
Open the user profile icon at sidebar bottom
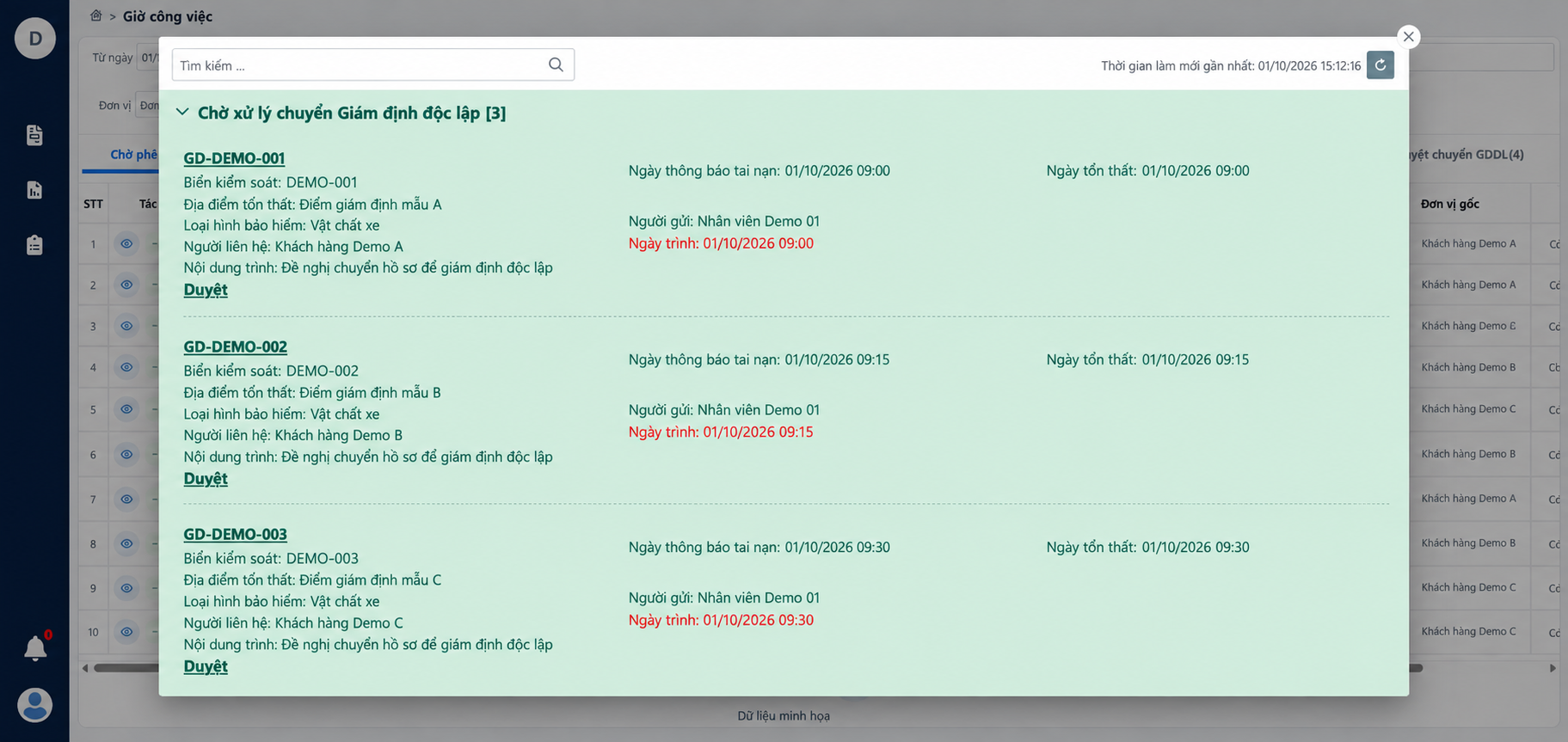coord(35,705)
